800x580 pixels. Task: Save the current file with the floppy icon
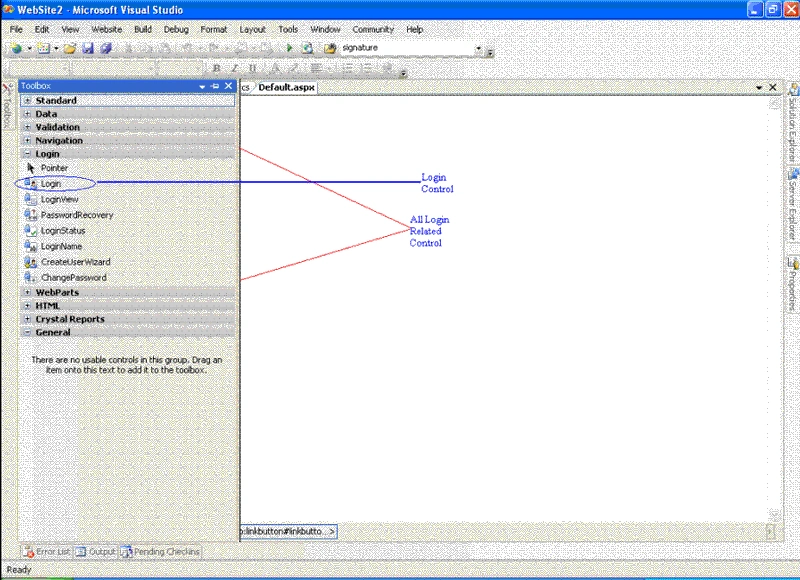pos(88,48)
